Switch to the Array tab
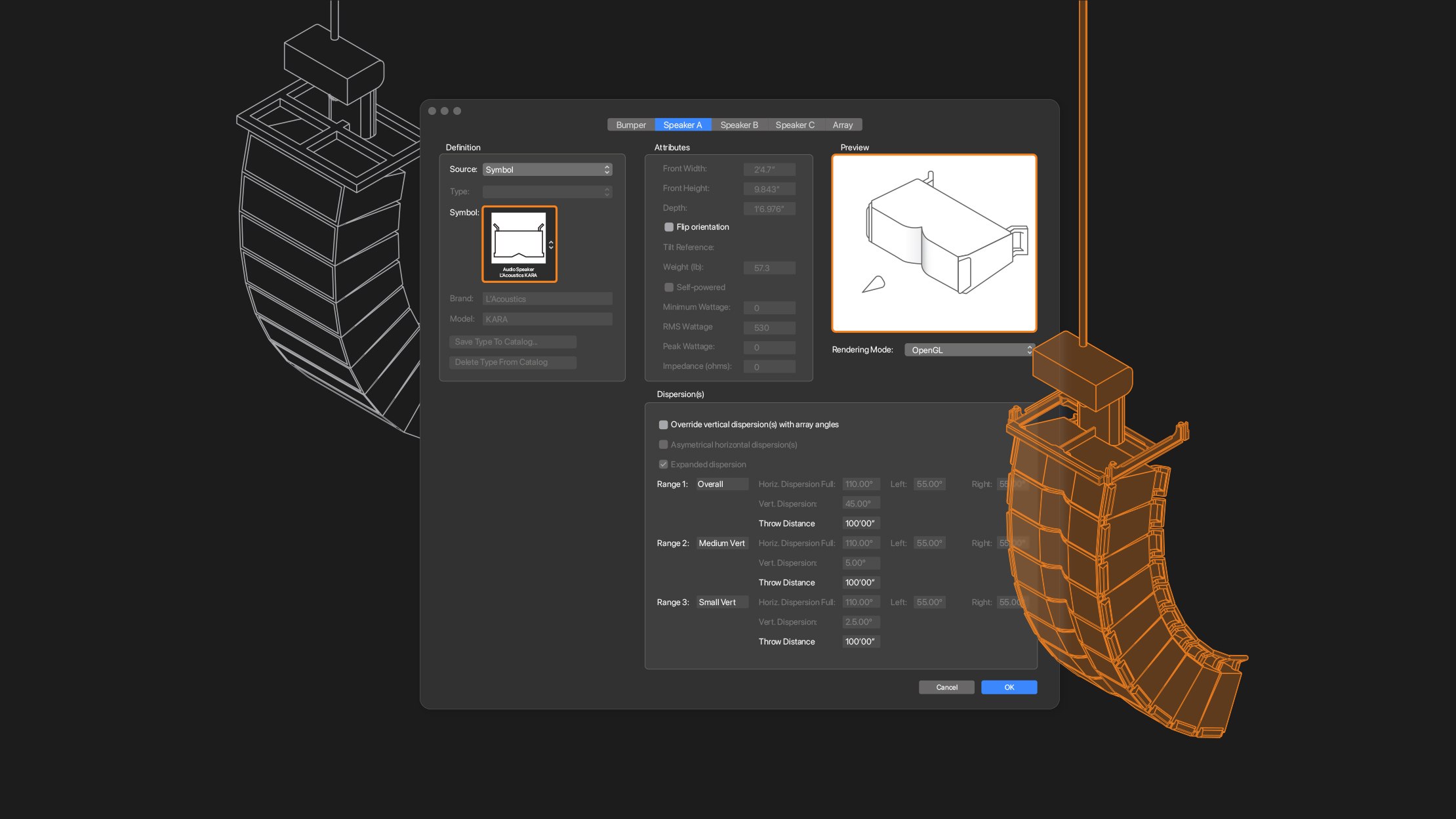Image resolution: width=1456 pixels, height=819 pixels. pos(843,125)
